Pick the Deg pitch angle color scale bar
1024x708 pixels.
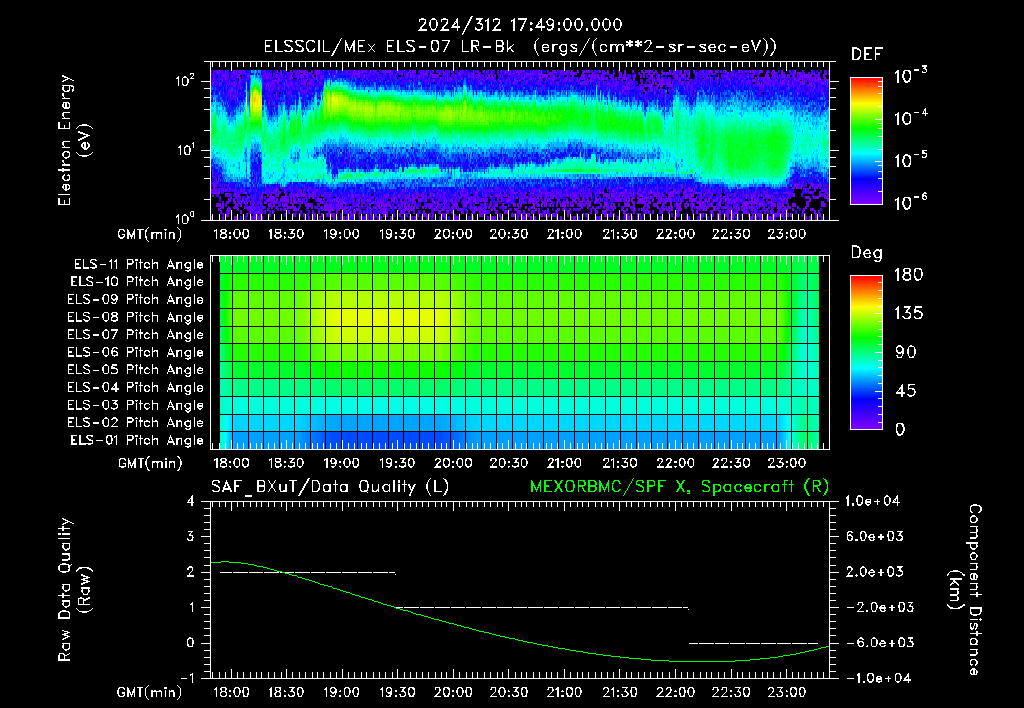point(866,352)
